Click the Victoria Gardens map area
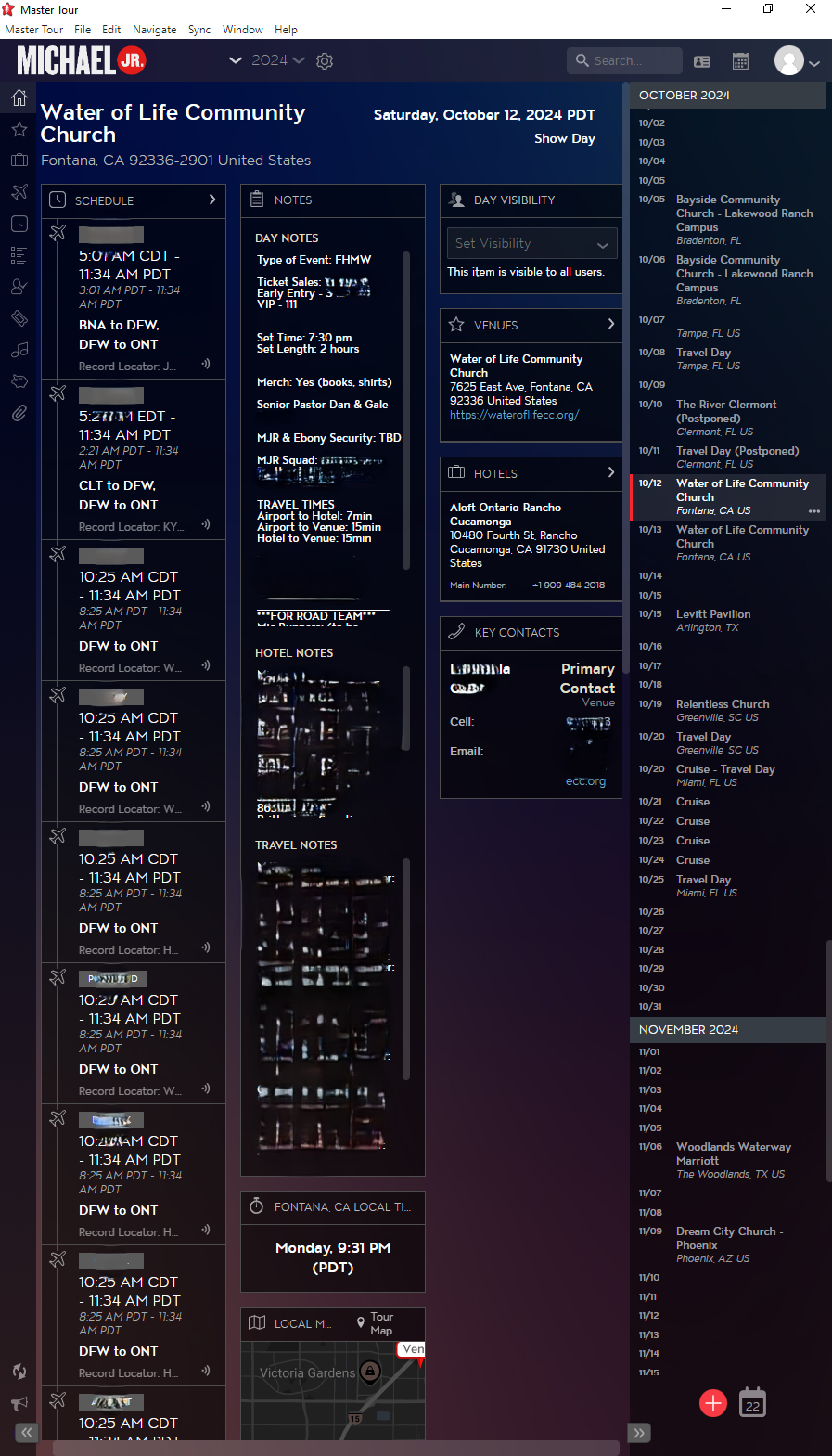Image resolution: width=832 pixels, height=1456 pixels. tap(307, 1372)
